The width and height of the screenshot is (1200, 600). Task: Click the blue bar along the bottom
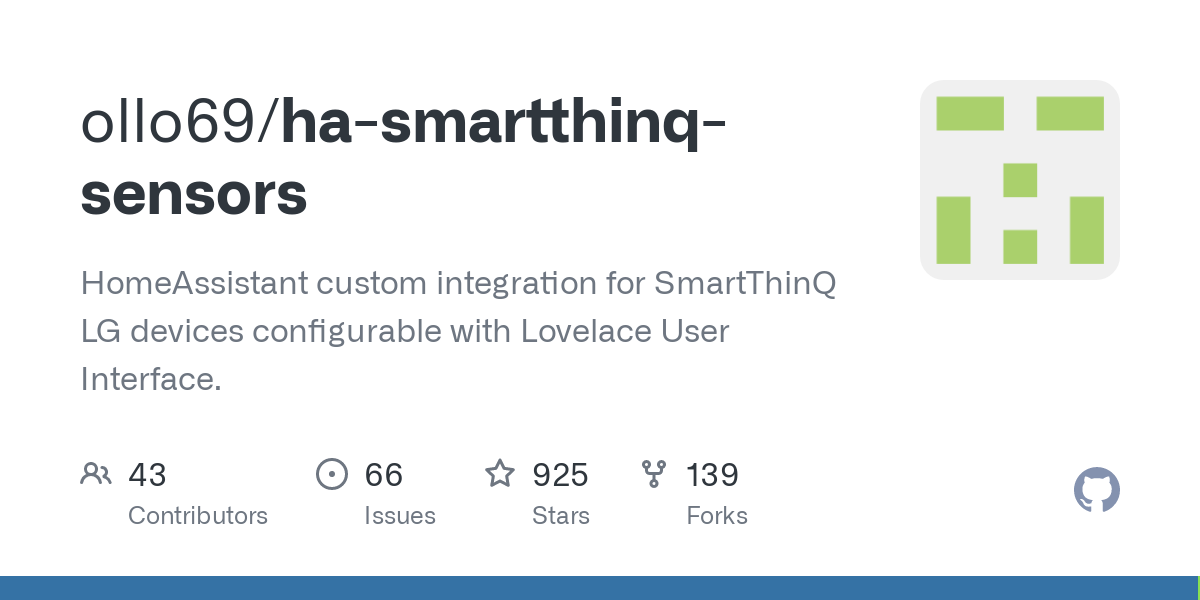point(600,588)
